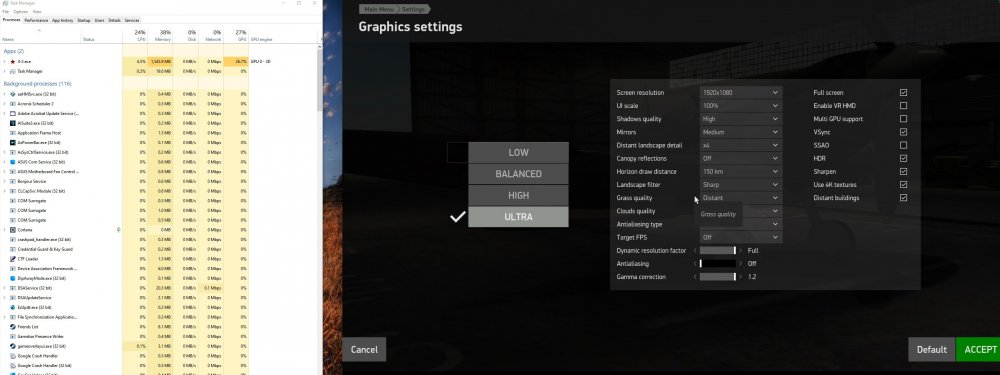Click the AISuite3.exe process icon
The height and width of the screenshot is (375, 1000).
13,123
